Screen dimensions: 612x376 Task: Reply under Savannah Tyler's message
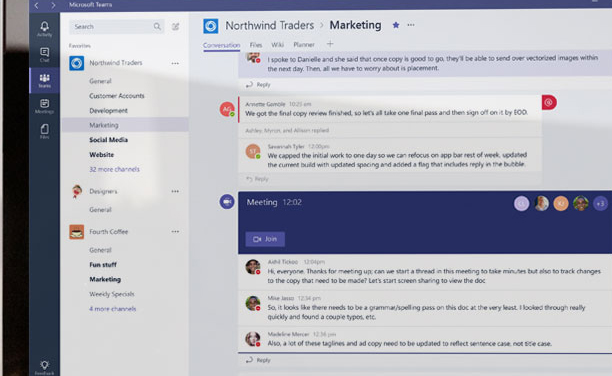(x=257, y=179)
